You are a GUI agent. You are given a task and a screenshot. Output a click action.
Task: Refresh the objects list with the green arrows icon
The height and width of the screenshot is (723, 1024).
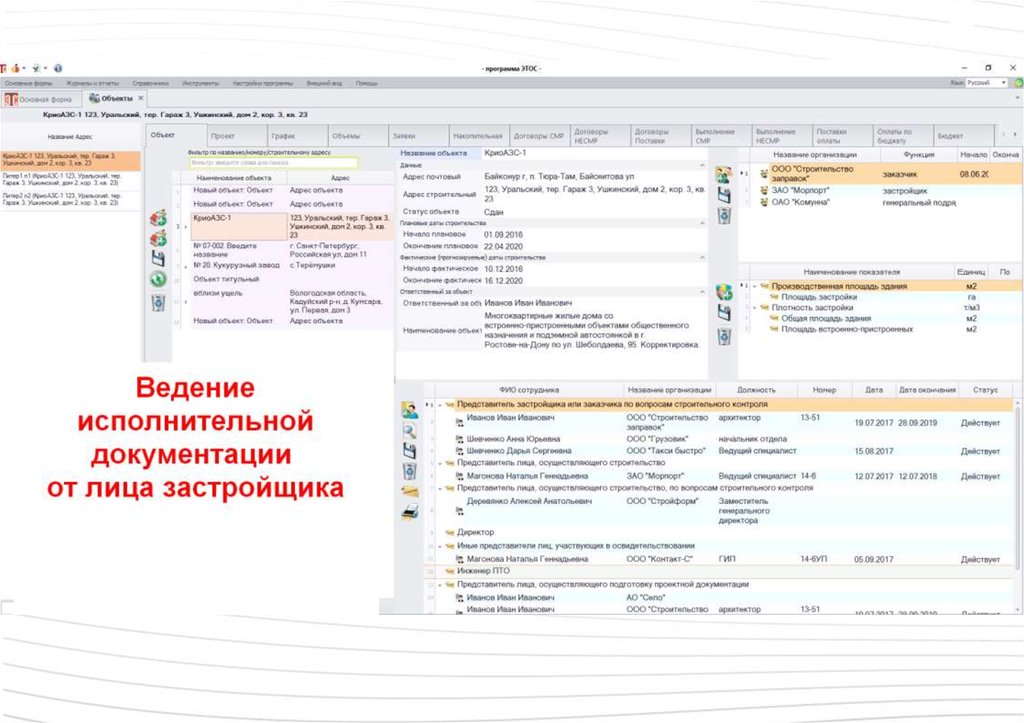click(158, 280)
